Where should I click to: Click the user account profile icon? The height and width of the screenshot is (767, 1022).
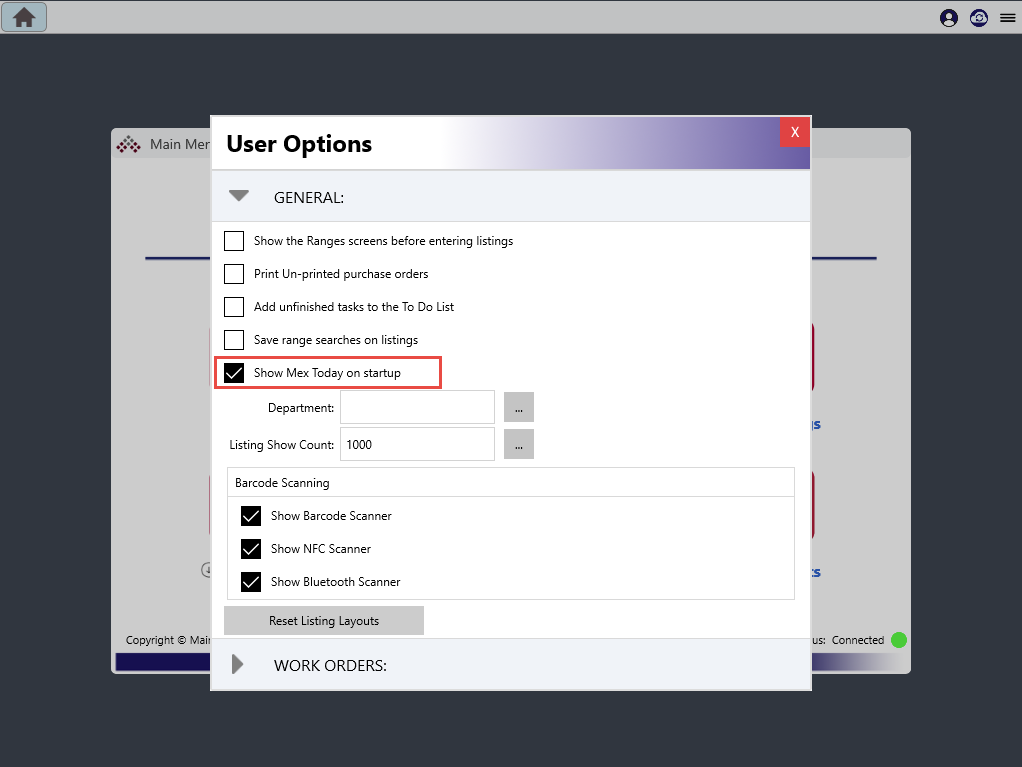tap(948, 17)
